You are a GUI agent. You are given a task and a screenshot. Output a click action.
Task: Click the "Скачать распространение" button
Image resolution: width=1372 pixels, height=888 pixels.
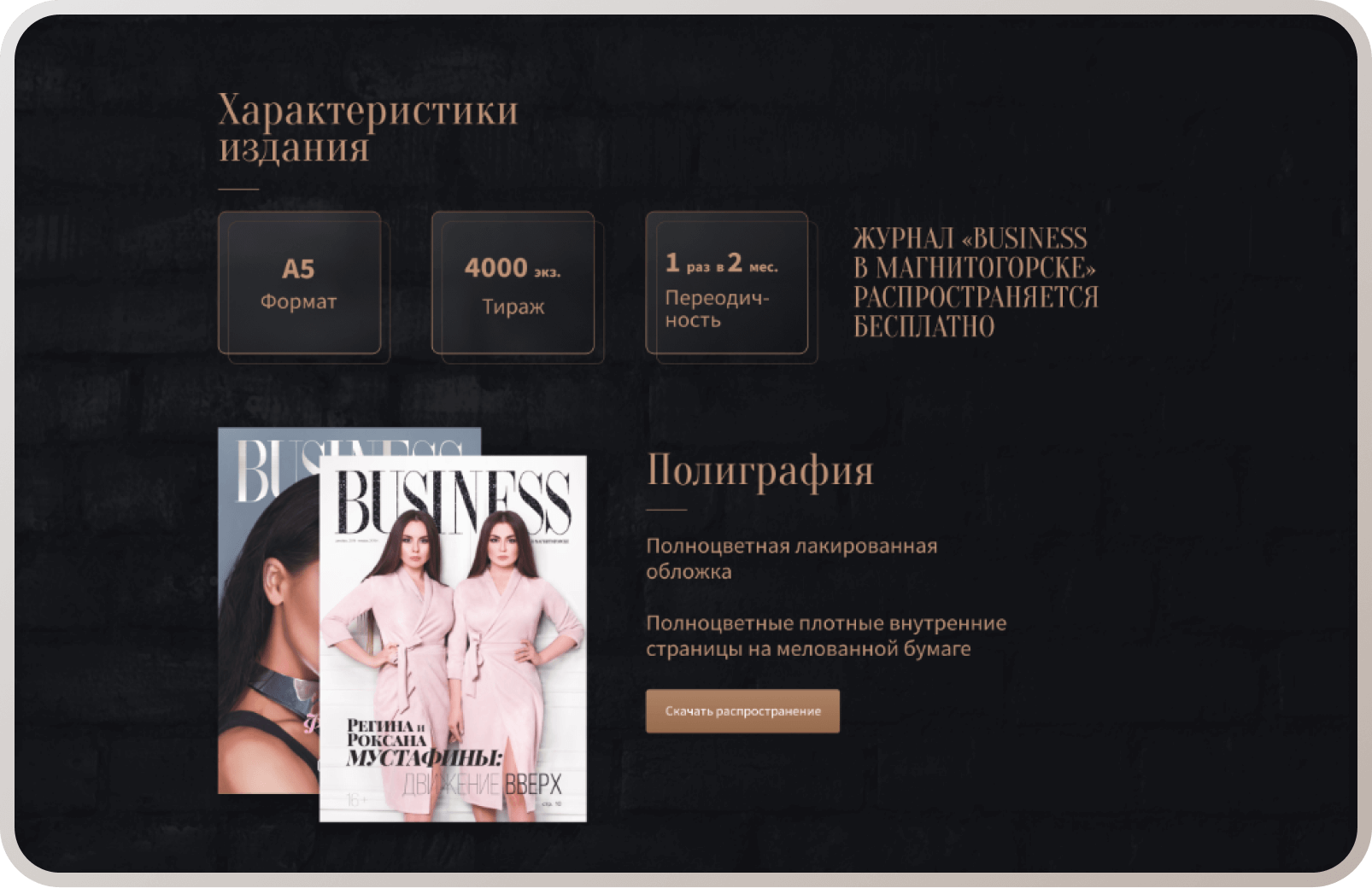[742, 710]
